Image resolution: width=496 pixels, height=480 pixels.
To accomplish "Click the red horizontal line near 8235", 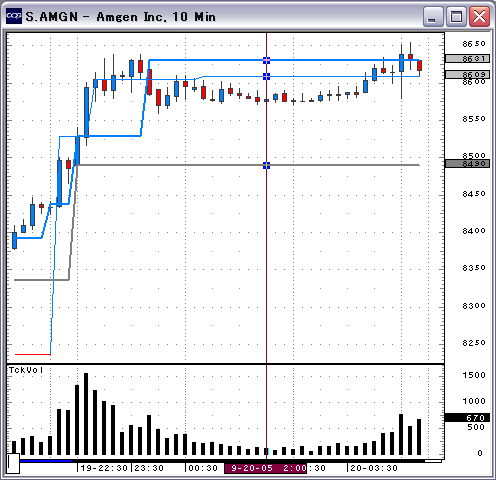I will click(x=33, y=354).
